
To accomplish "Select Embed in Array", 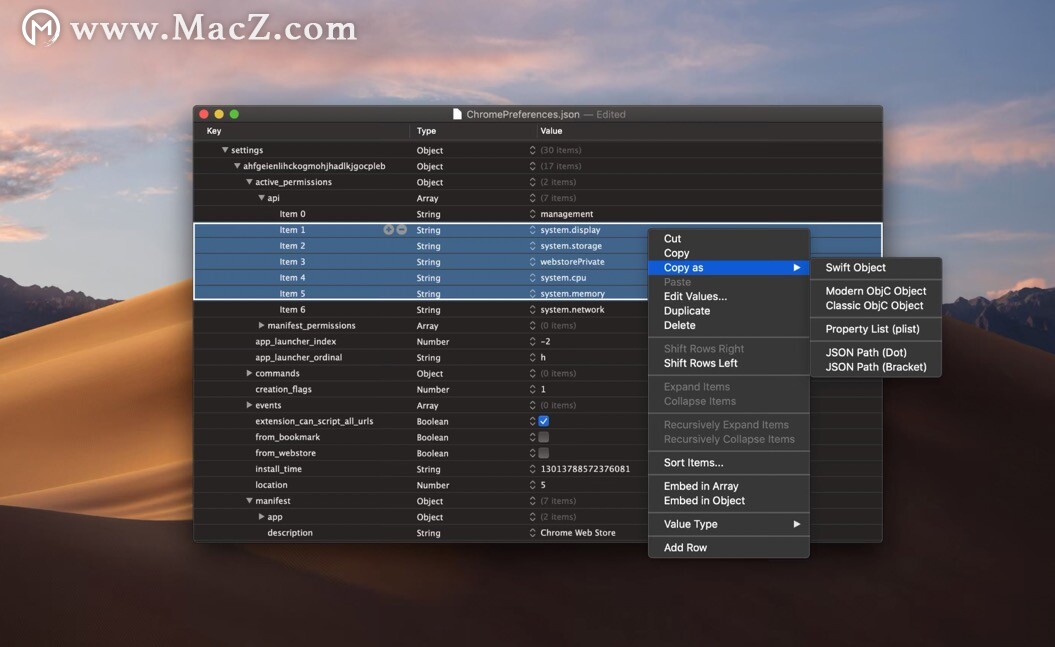I will (x=729, y=486).
